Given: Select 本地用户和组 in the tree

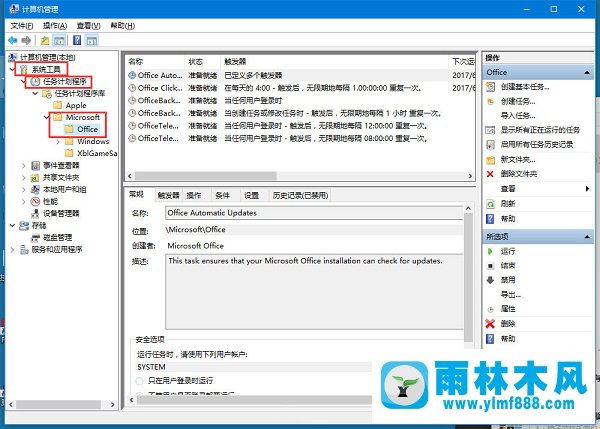Looking at the screenshot, I should [64, 189].
